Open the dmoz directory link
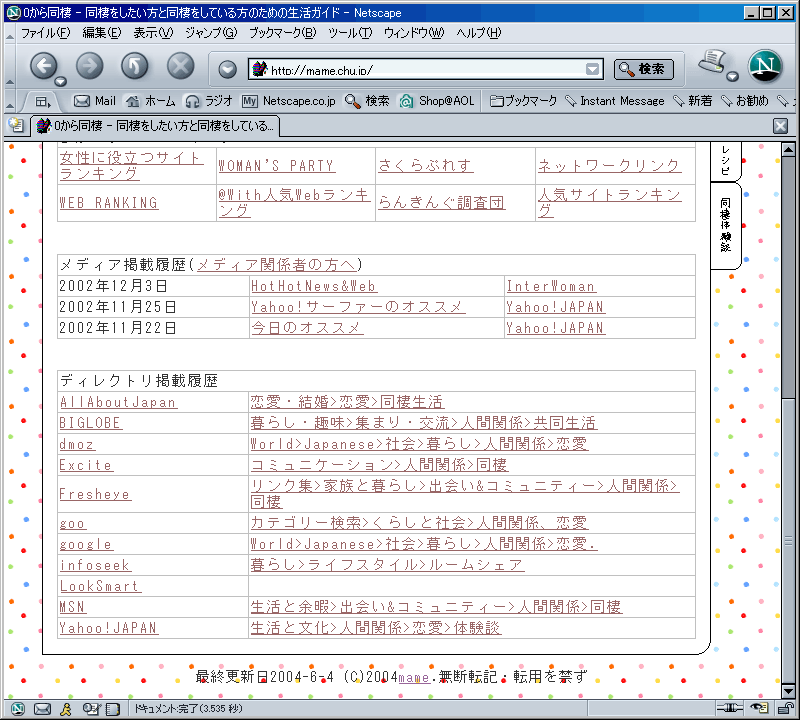 (77, 444)
